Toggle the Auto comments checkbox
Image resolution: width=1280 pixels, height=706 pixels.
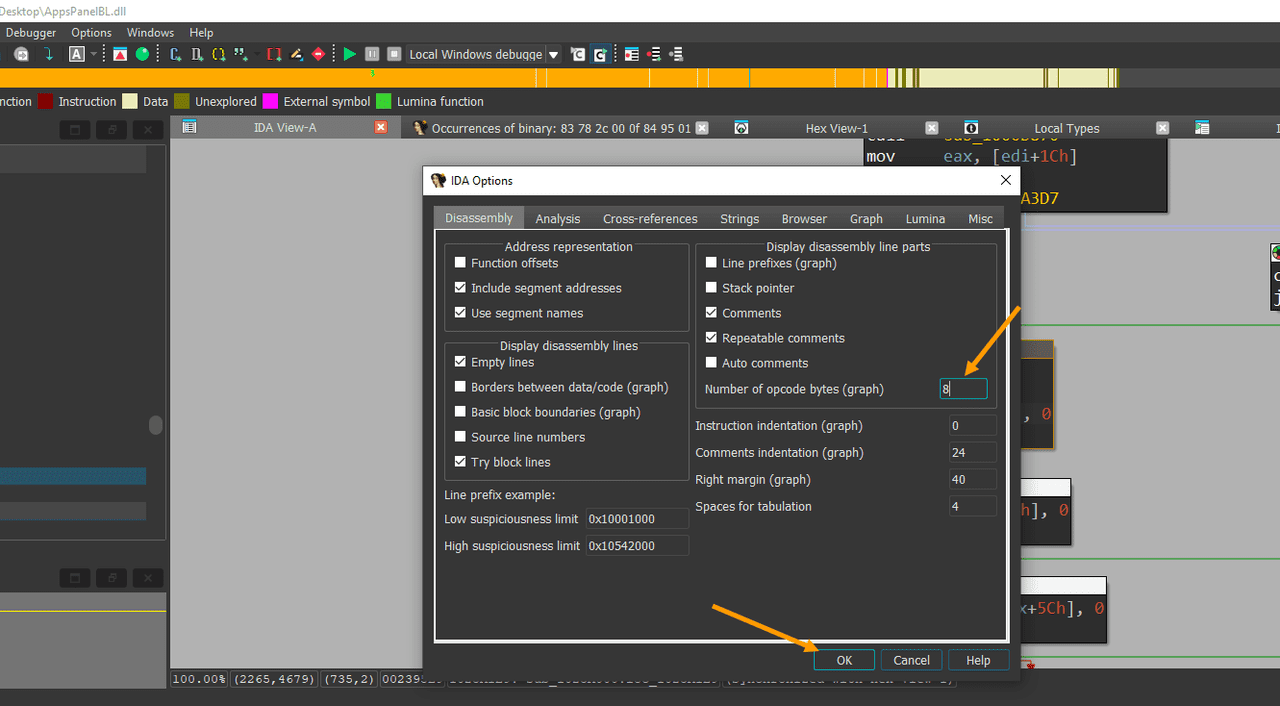pos(712,363)
